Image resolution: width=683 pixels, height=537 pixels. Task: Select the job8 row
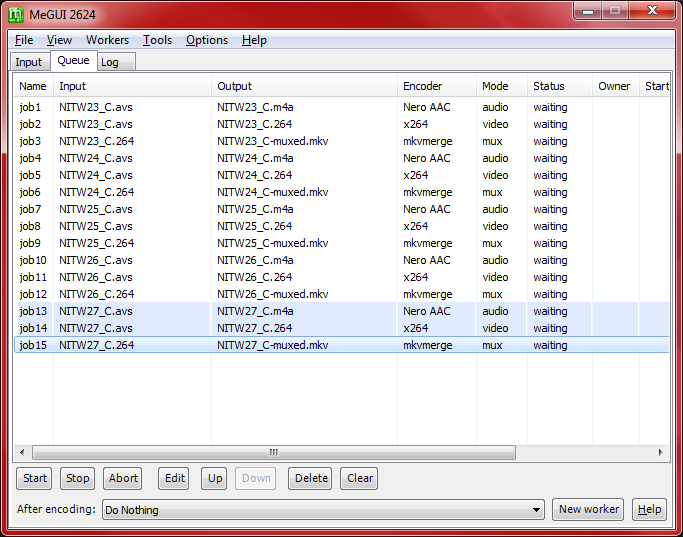tap(342, 226)
